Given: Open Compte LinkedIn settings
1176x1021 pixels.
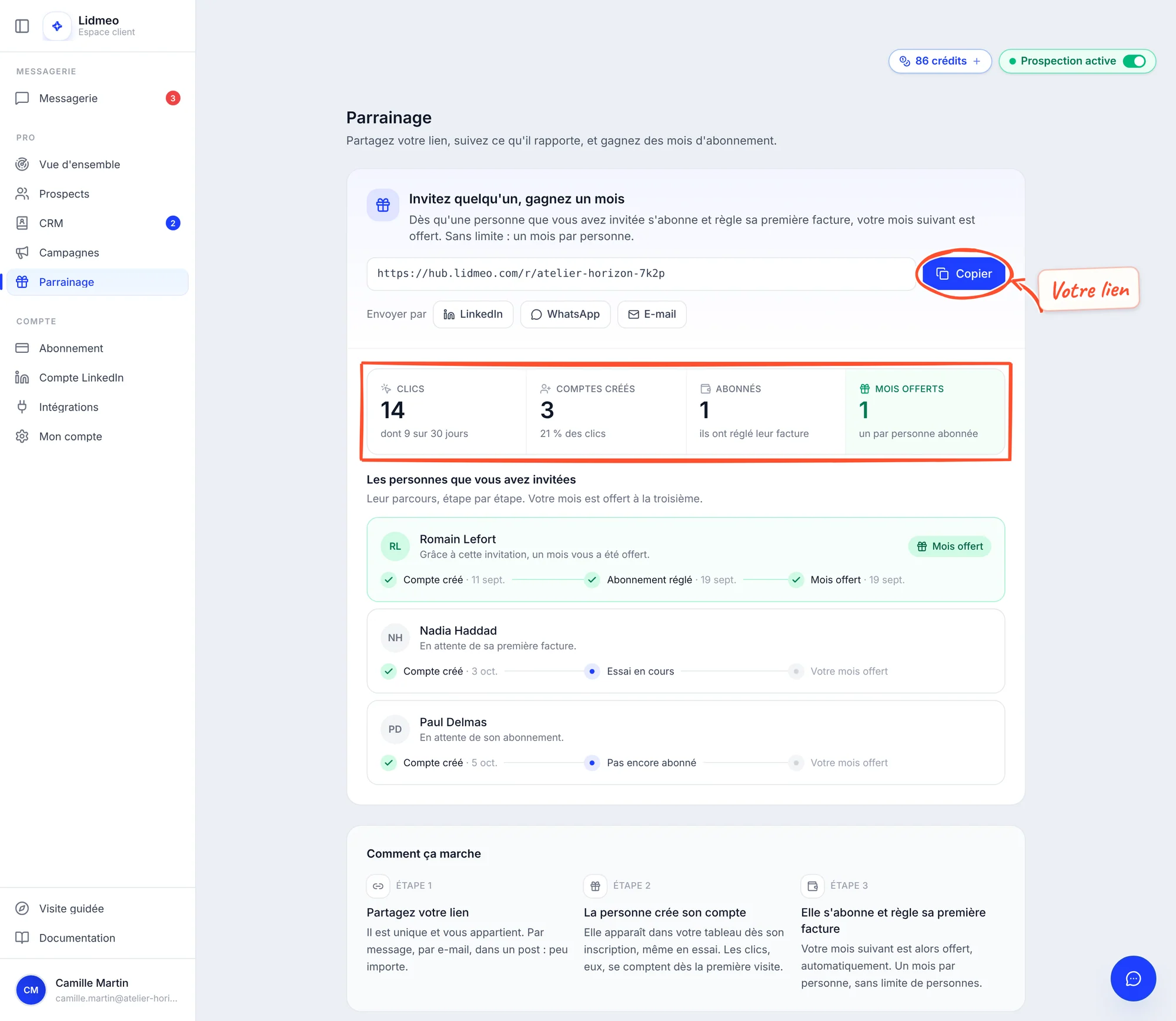Looking at the screenshot, I should [98, 378].
